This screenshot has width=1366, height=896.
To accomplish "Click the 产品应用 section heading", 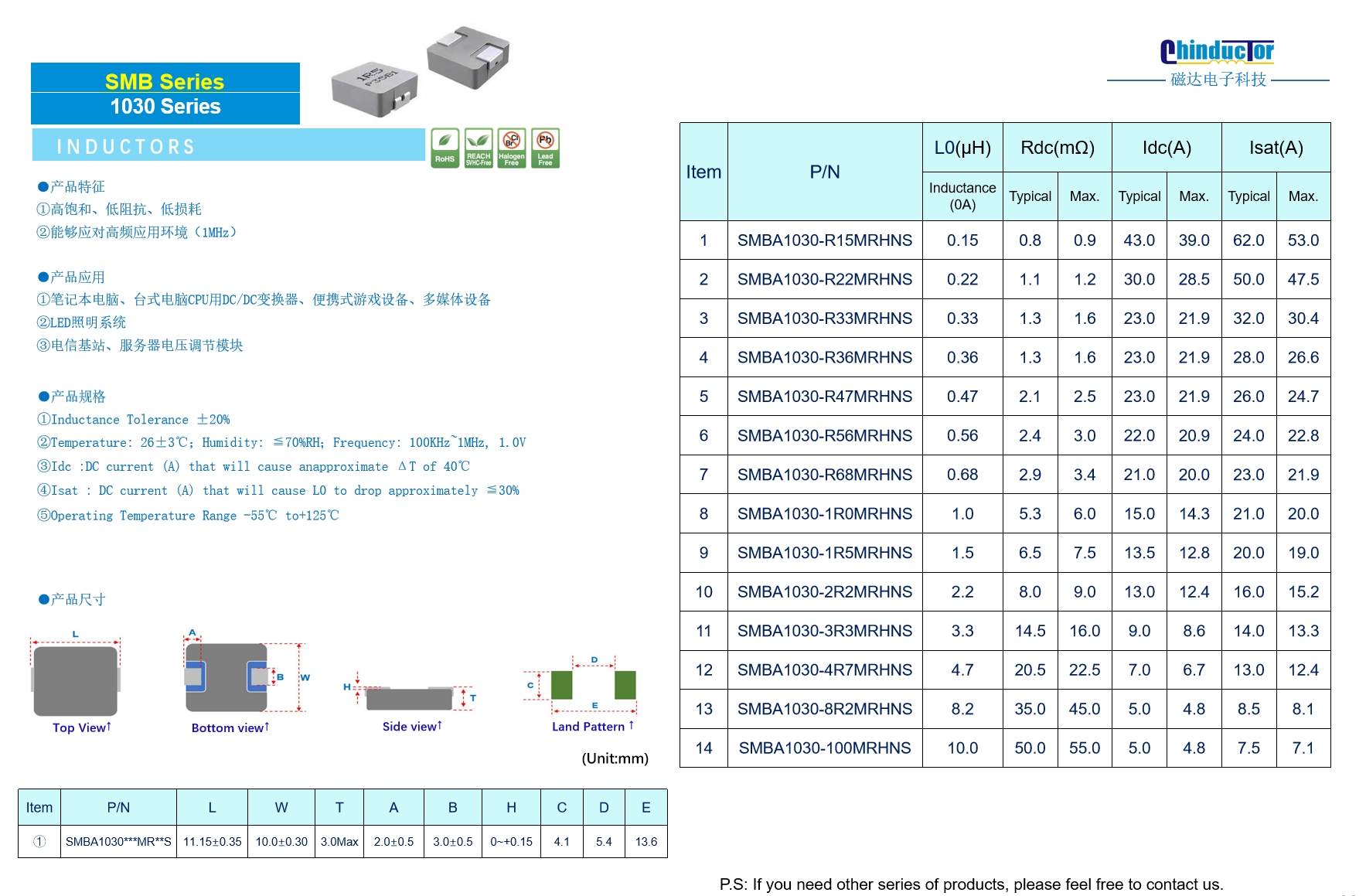I will 71,278.
